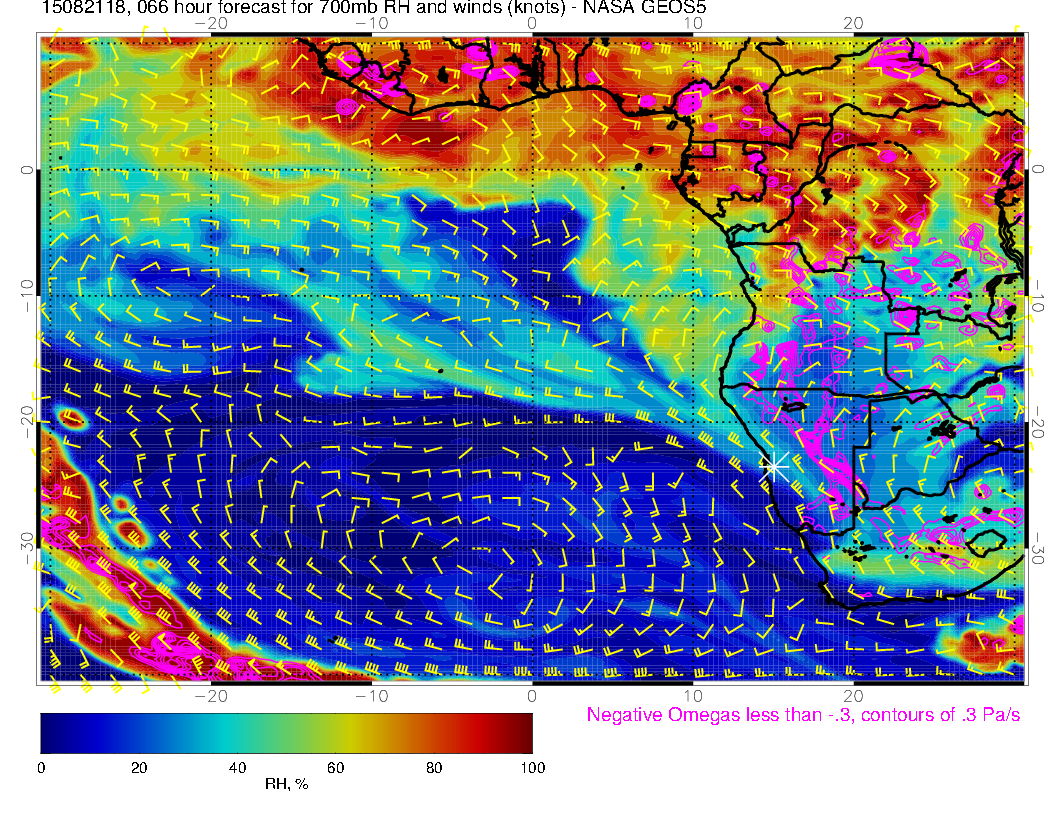This screenshot has width=1056, height=816.
Task: Click the small red-ringed oval in the western ocean
Action: point(72,417)
